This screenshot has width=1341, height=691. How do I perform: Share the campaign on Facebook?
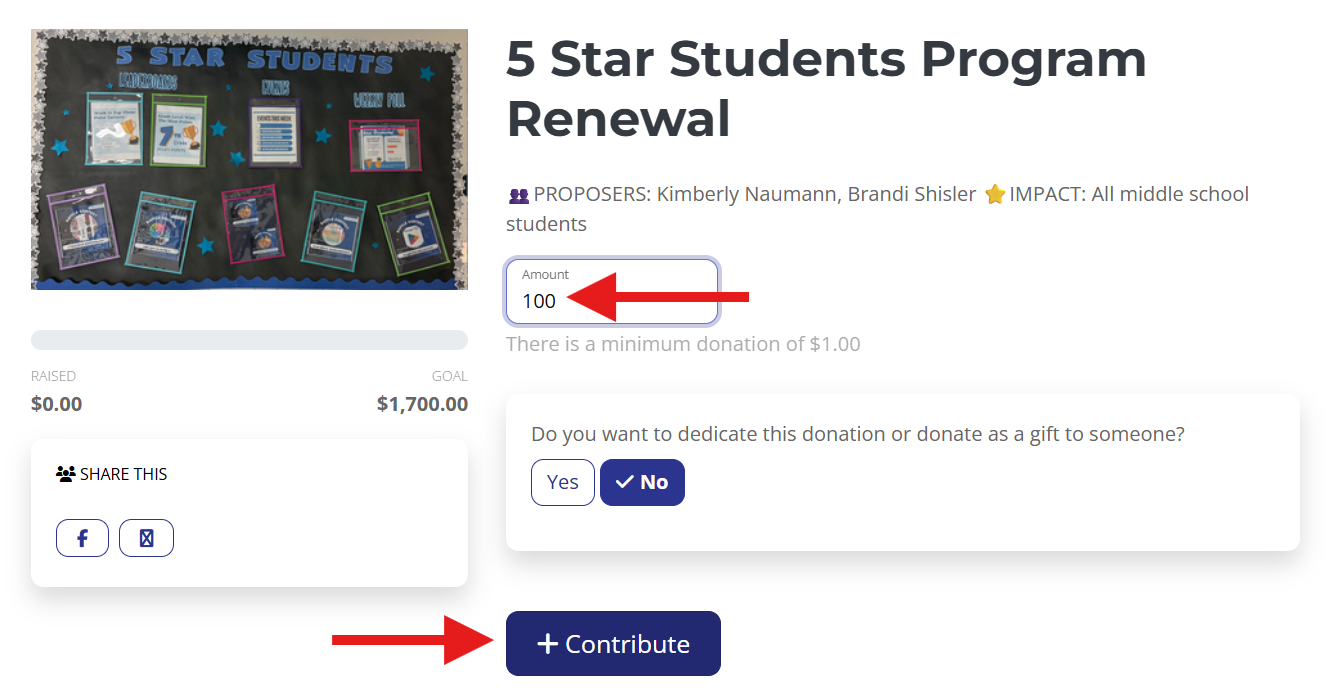tap(82, 539)
